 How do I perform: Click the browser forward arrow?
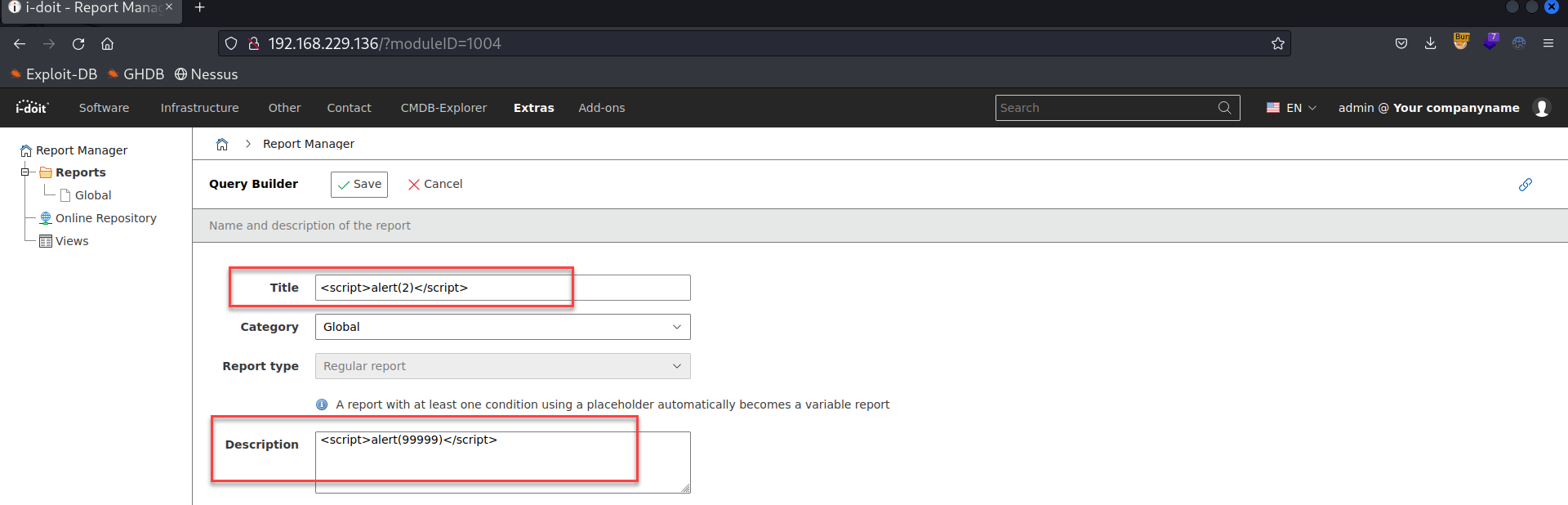pyautogui.click(x=49, y=43)
